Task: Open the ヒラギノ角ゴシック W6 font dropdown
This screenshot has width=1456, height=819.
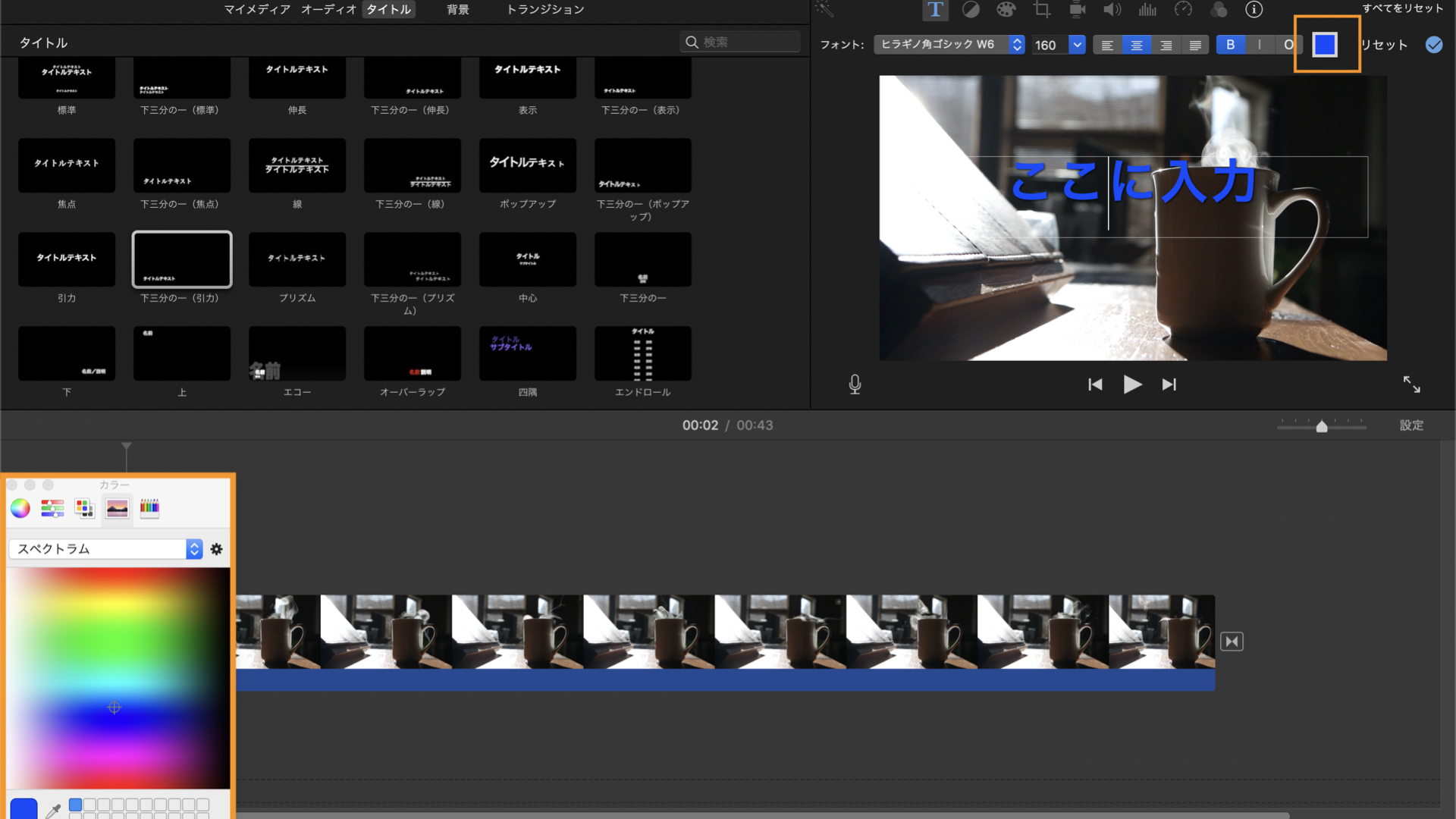Action: 949,45
